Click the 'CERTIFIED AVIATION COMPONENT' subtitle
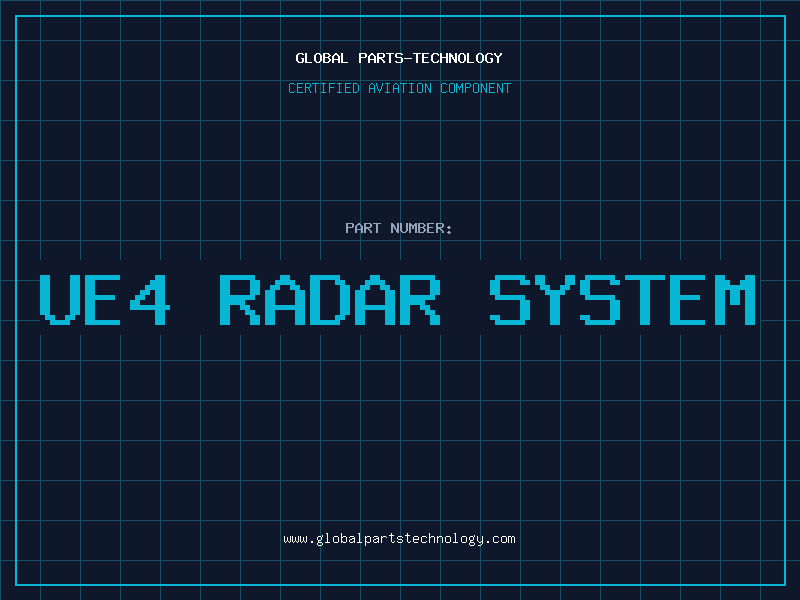The height and width of the screenshot is (600, 800). point(399,88)
